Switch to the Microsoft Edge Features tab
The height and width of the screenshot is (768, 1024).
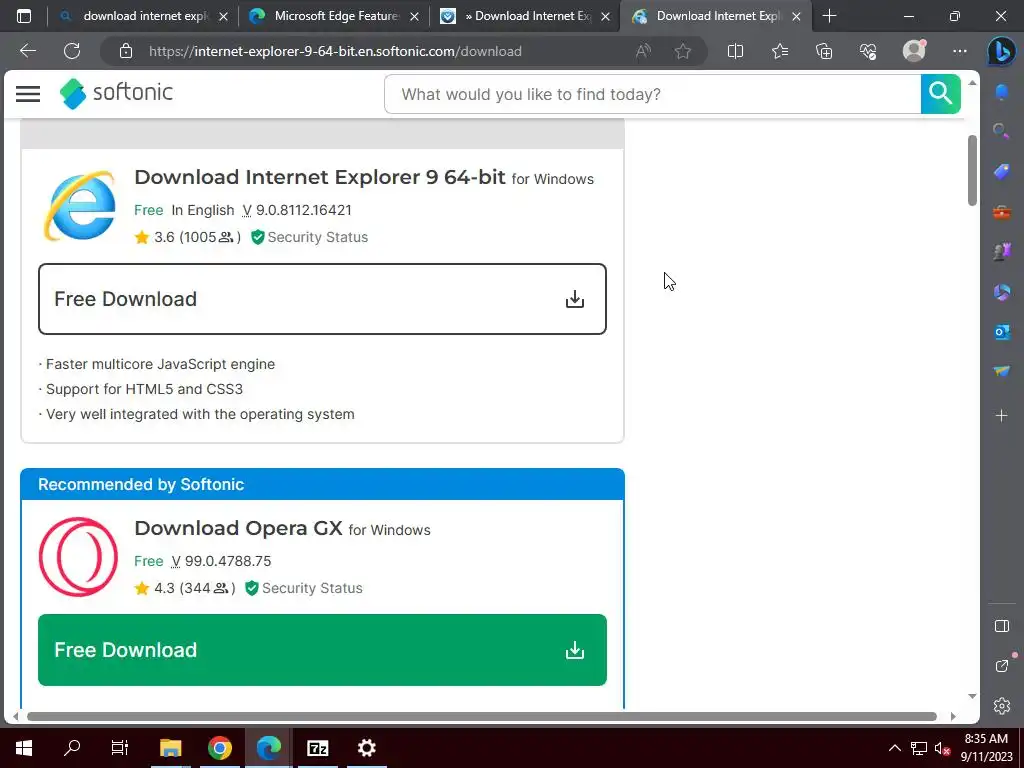coord(336,16)
